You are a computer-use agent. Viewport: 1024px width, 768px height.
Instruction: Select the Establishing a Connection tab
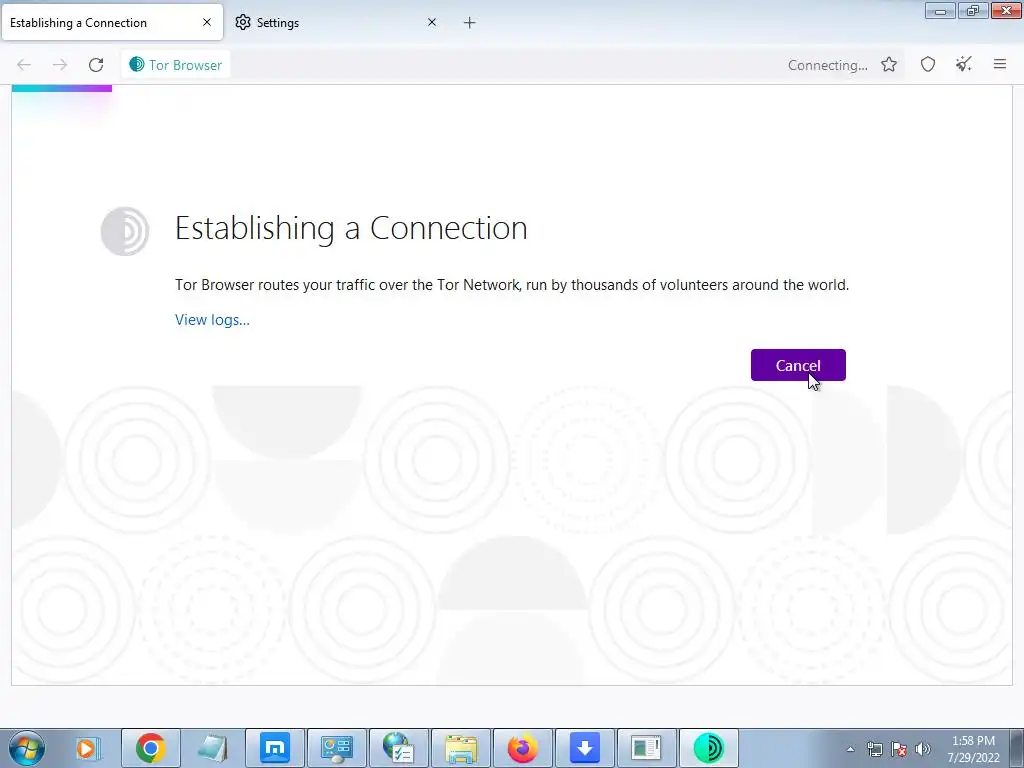click(x=112, y=22)
